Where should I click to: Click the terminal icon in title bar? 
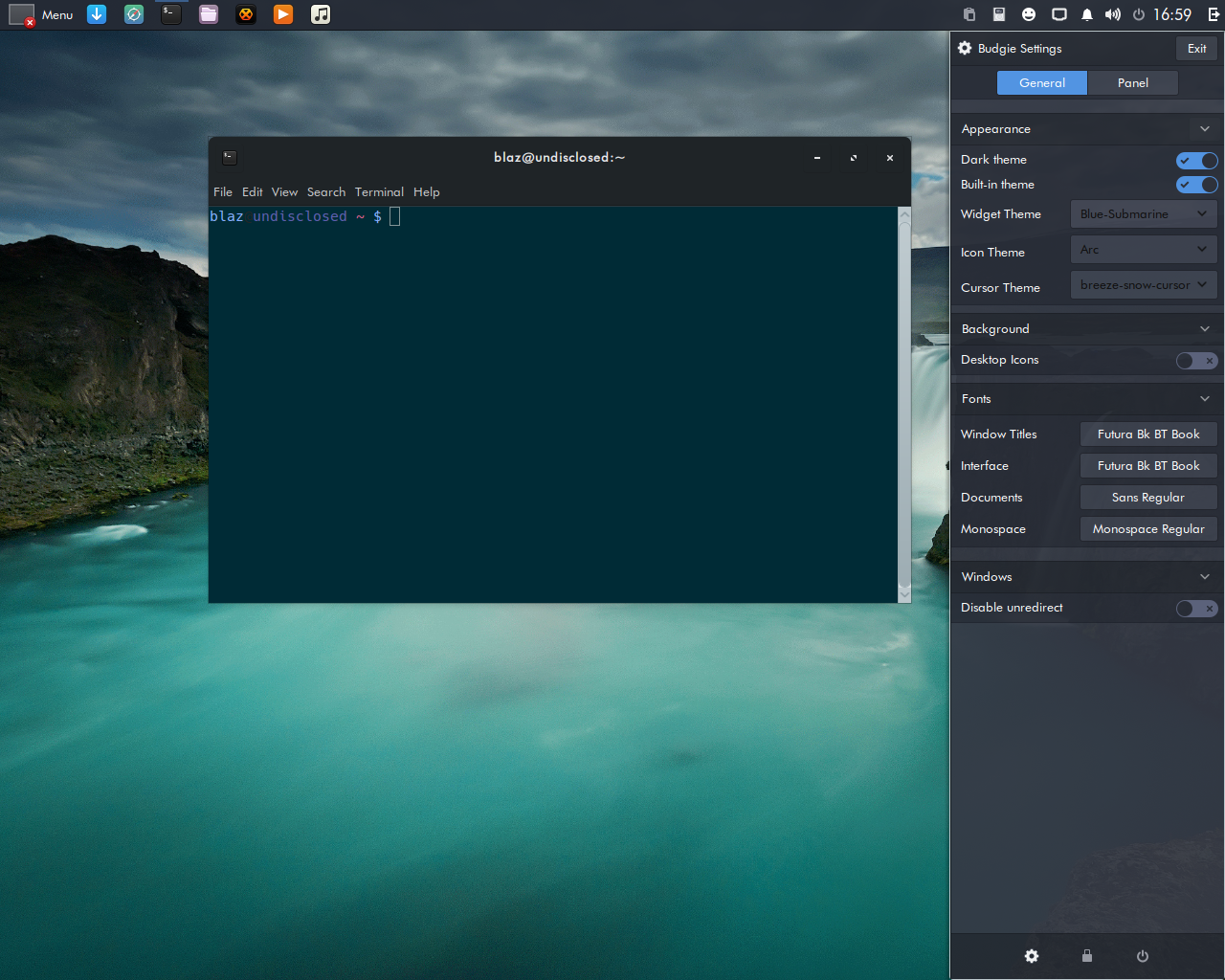coord(230,158)
